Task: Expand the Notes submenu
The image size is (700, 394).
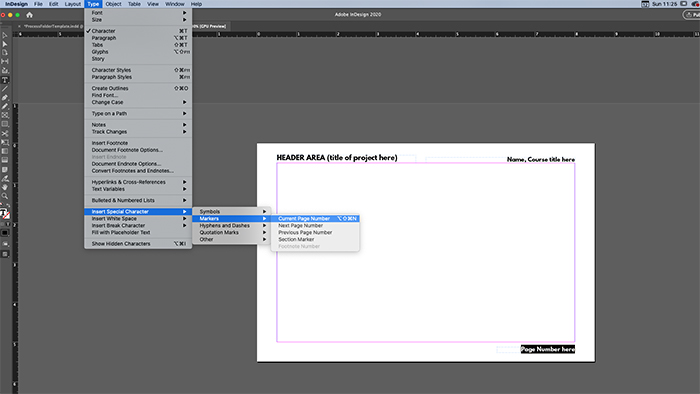Action: [138, 125]
